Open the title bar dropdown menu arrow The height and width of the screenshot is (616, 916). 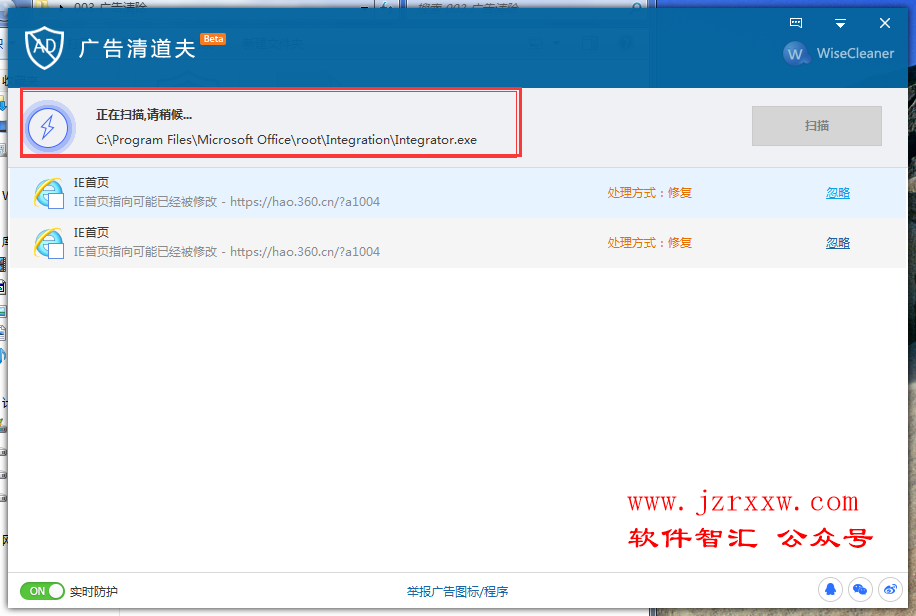[x=840, y=23]
